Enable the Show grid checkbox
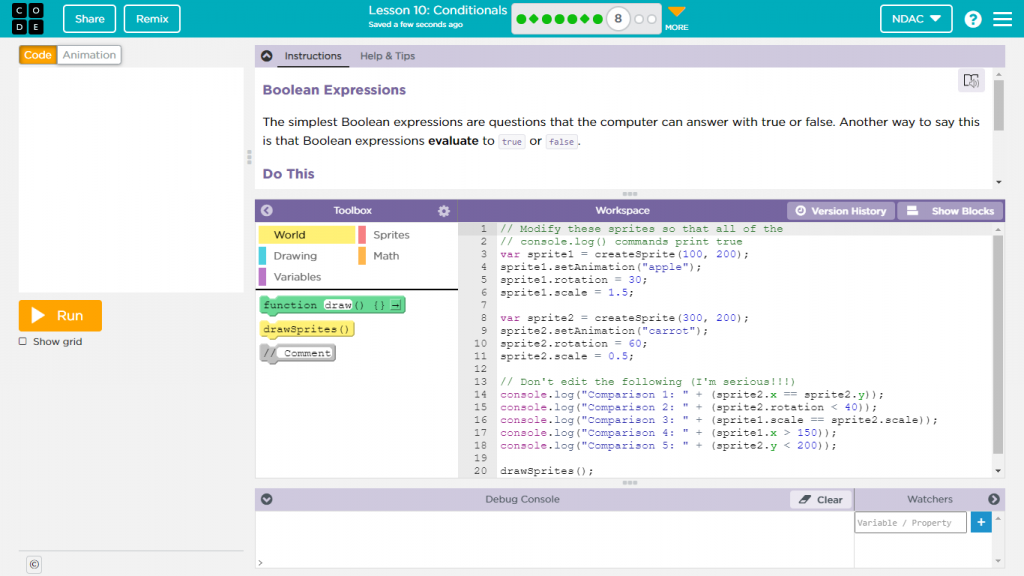The height and width of the screenshot is (576, 1024). pyautogui.click(x=23, y=342)
